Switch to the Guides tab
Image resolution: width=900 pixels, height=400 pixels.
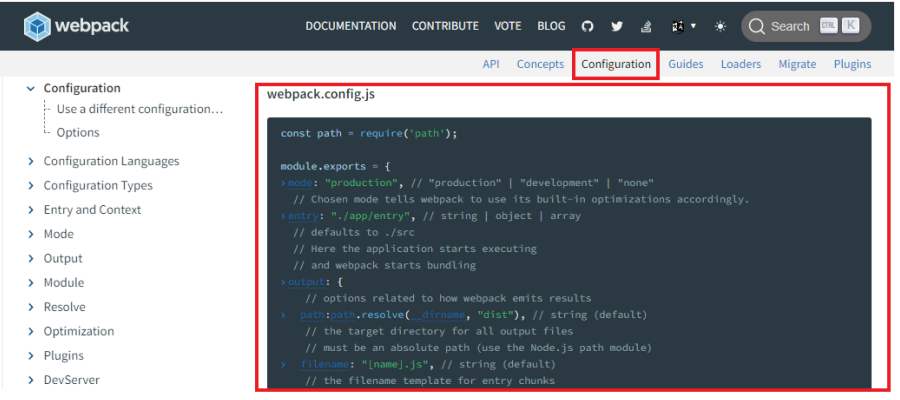pos(685,64)
